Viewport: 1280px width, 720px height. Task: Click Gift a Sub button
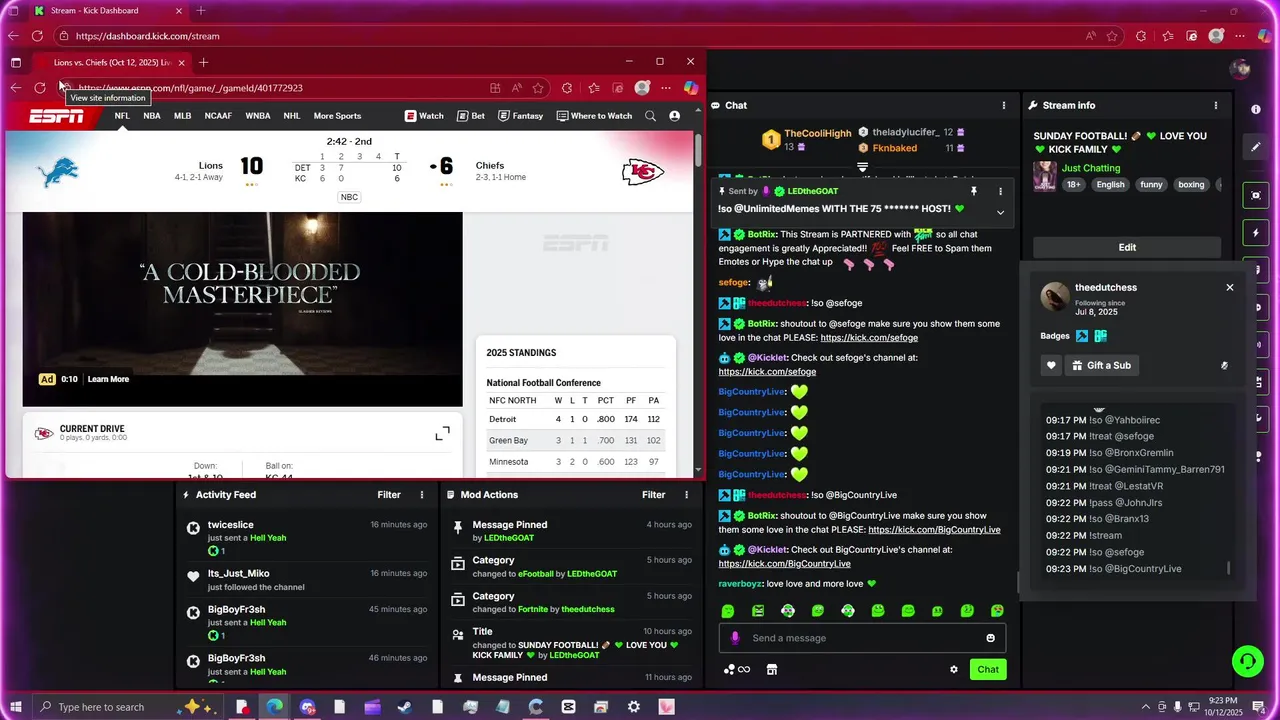pos(1101,365)
